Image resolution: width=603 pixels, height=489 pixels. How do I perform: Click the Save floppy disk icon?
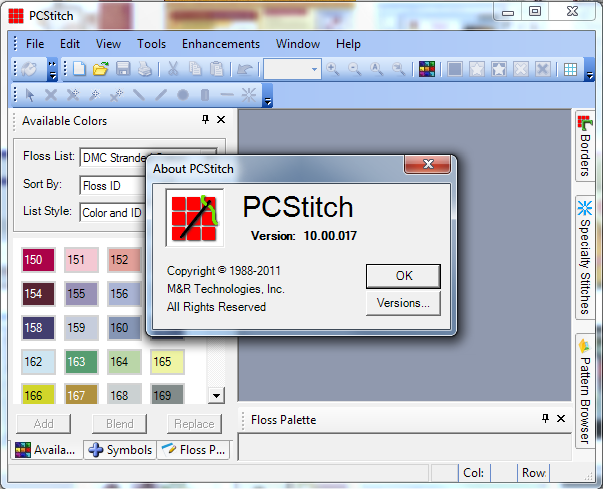pos(123,69)
